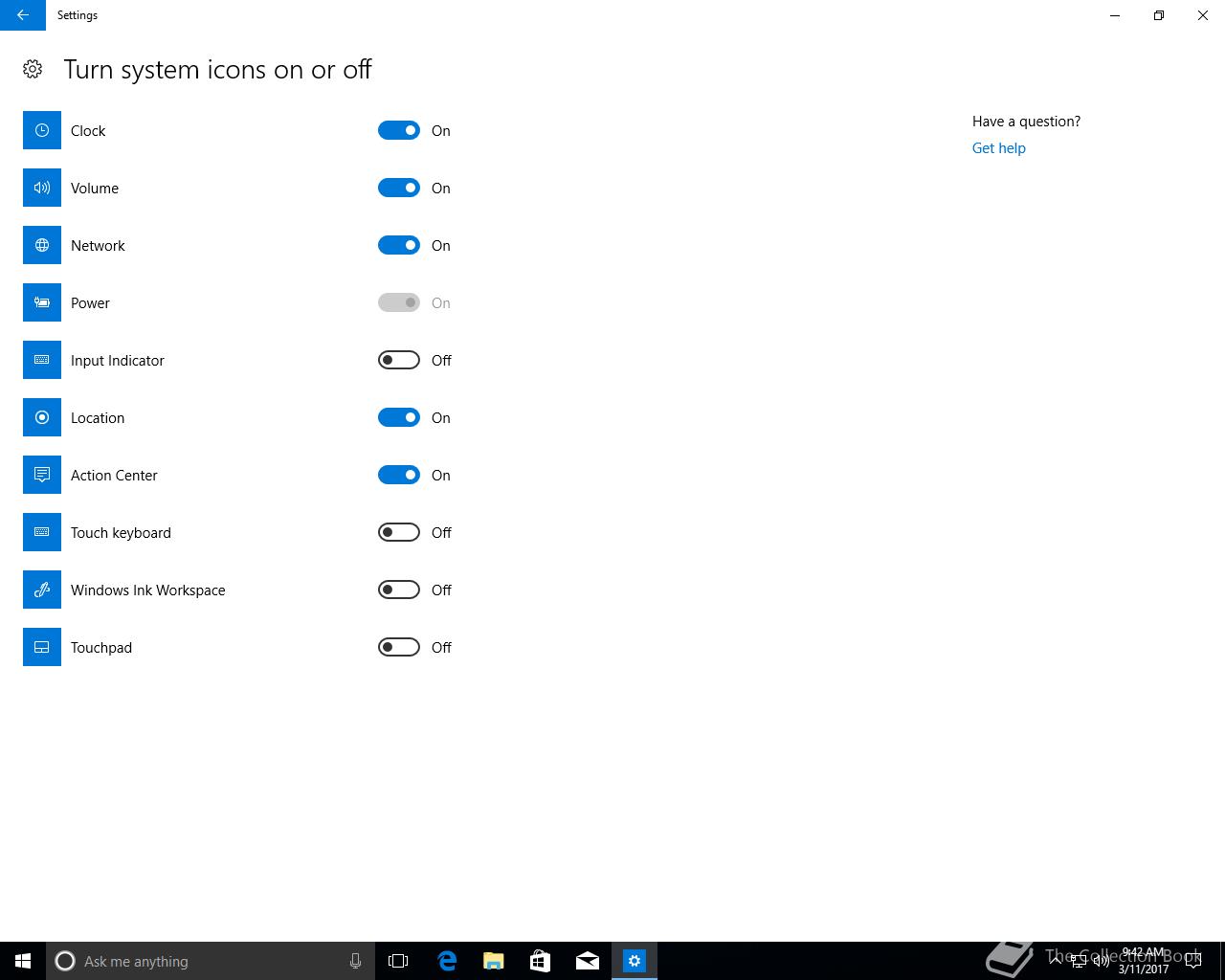Turn on the Touch keyboard toggle
Screen dimensions: 1225x980
(x=399, y=532)
